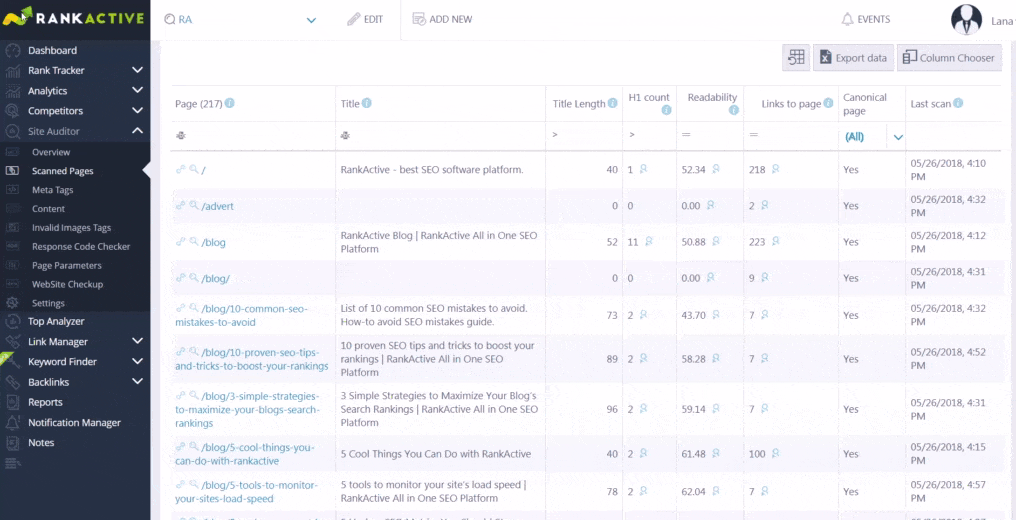Open Notification Manager
1016x520 pixels.
(74, 422)
